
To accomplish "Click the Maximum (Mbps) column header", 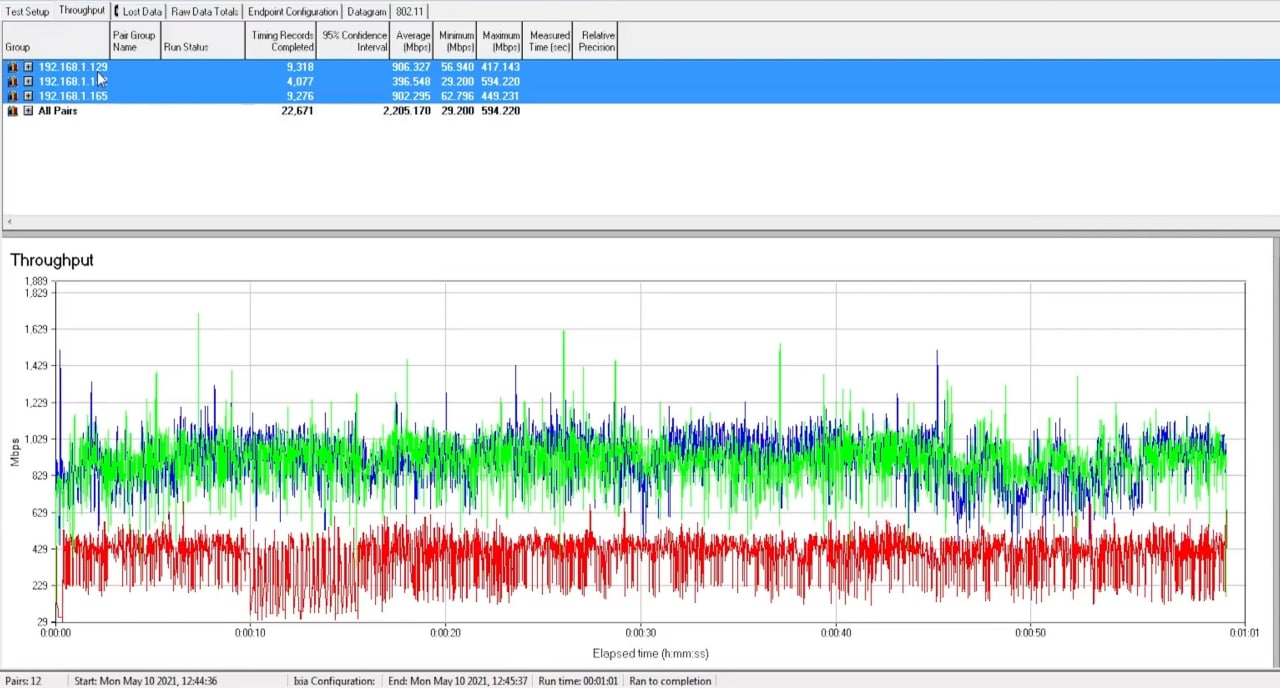I will pyautogui.click(x=500, y=41).
